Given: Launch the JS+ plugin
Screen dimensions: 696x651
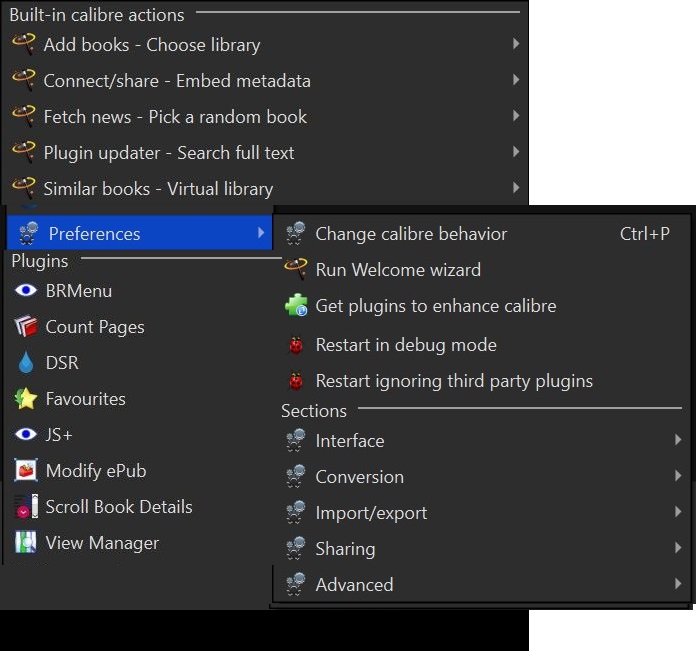Looking at the screenshot, I should tap(138, 434).
